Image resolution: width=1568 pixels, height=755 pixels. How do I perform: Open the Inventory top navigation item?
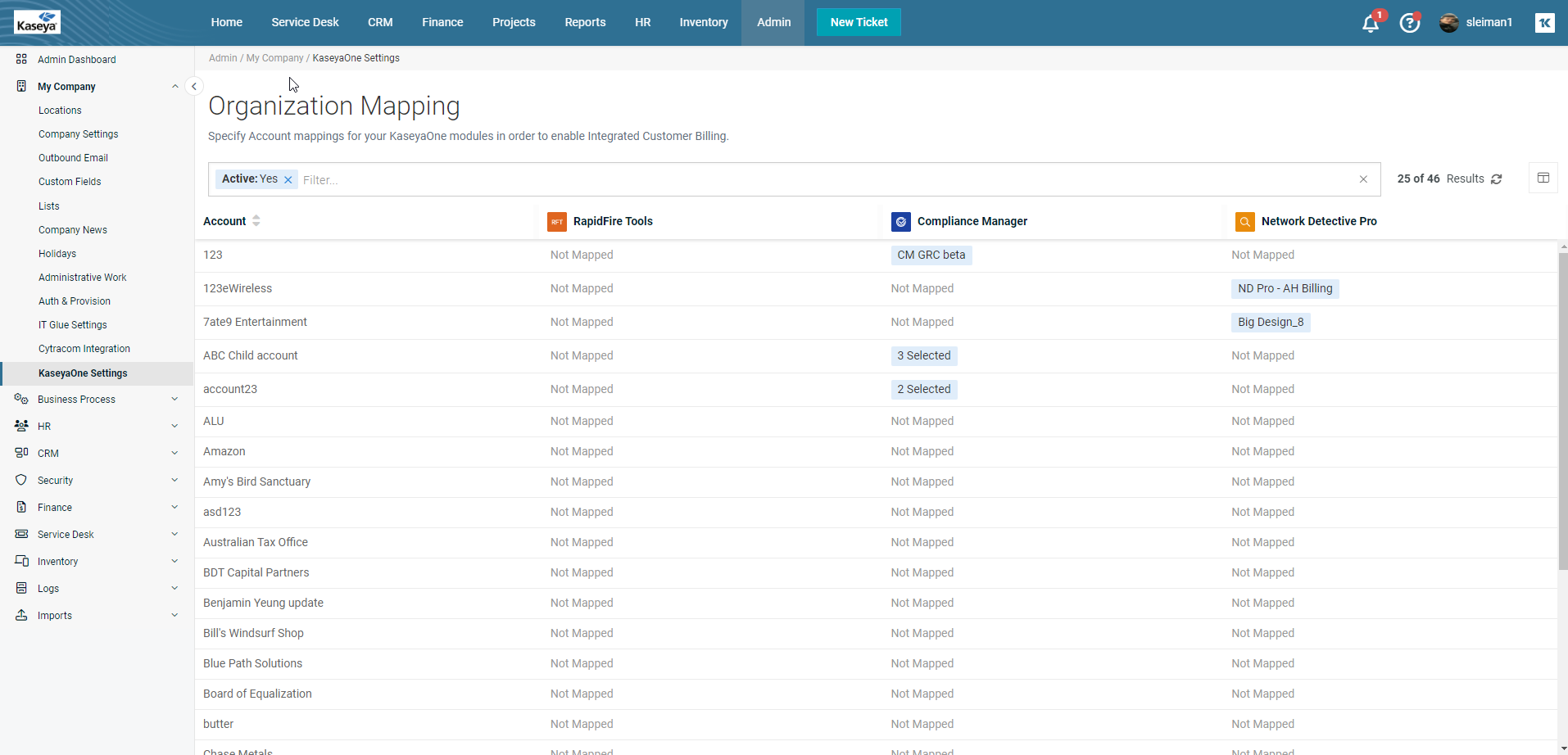click(x=703, y=22)
